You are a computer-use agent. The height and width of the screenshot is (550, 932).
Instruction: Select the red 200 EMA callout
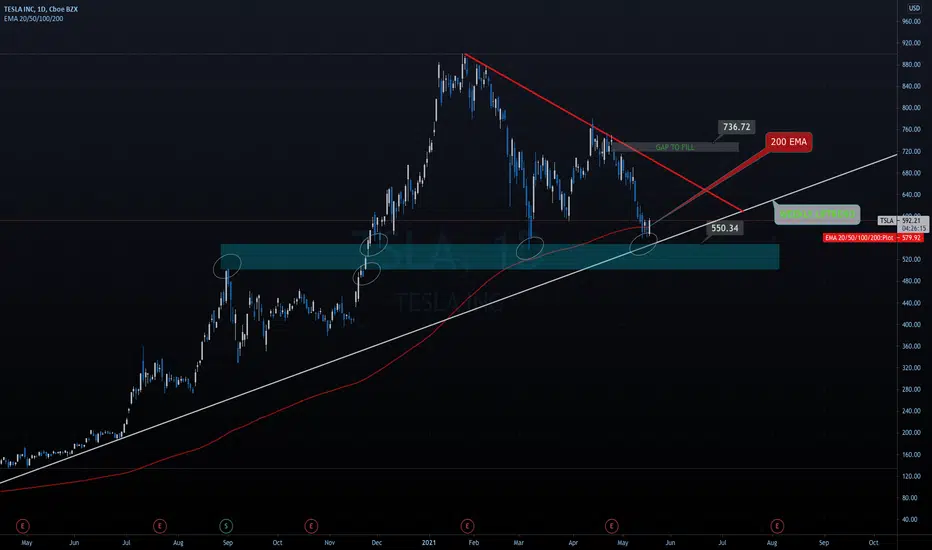(789, 142)
